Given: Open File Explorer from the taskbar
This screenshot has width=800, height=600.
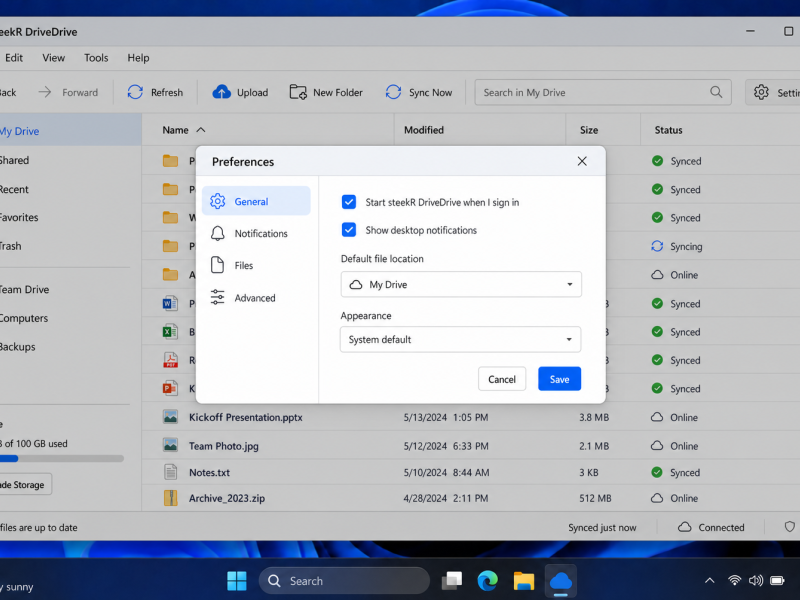Looking at the screenshot, I should coord(524,581).
